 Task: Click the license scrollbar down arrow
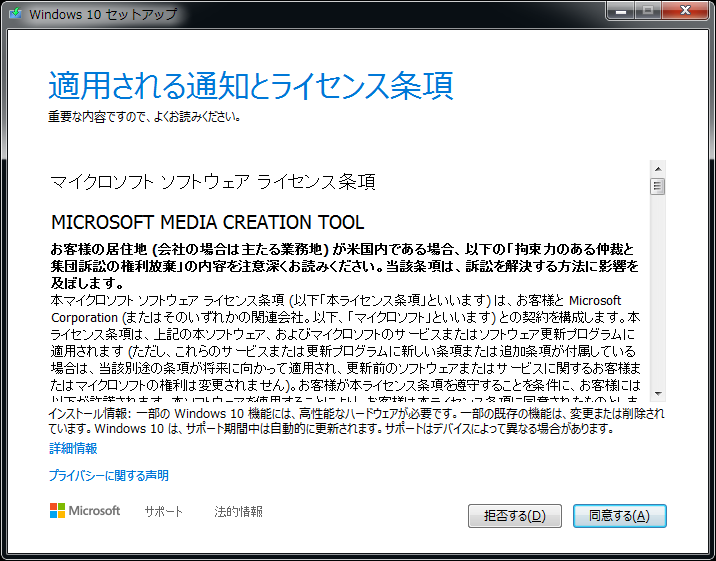tap(658, 393)
